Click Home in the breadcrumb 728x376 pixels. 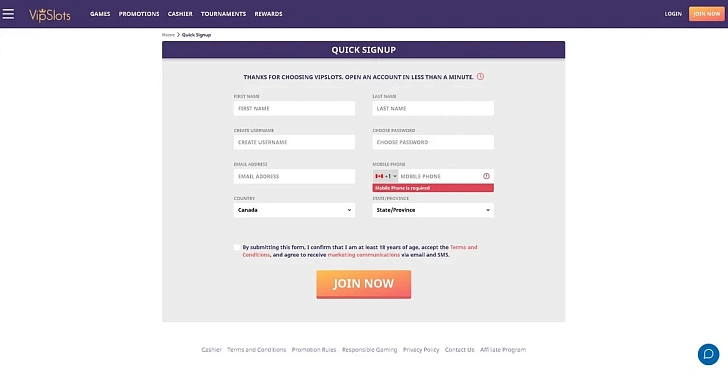click(x=168, y=35)
